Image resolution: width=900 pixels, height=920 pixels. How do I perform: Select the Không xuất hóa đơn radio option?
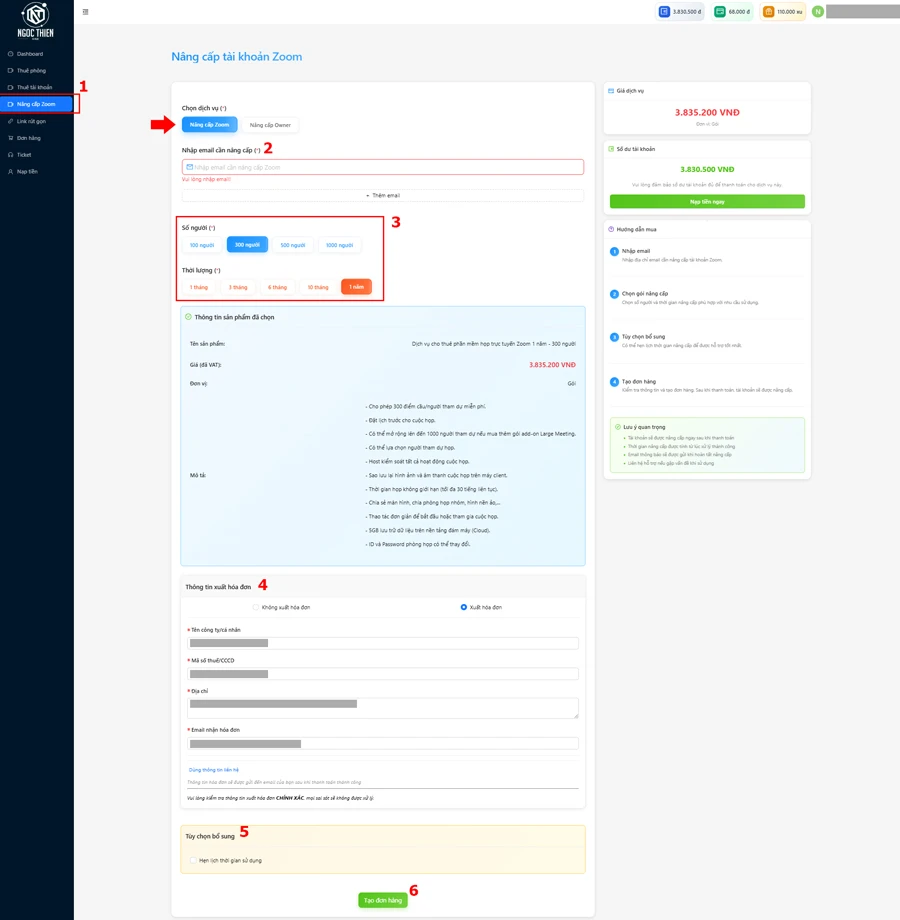[x=256, y=607]
